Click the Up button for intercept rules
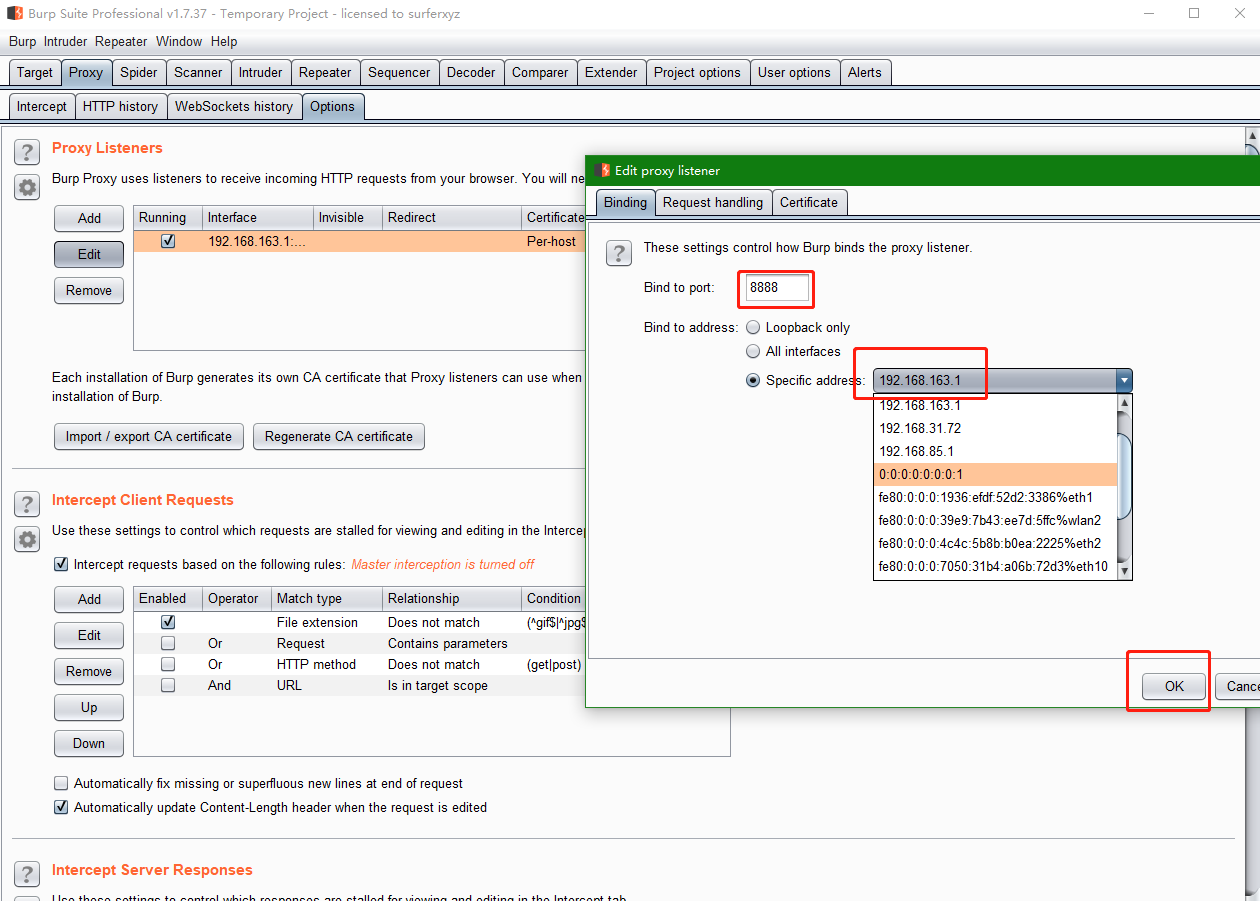This screenshot has width=1260, height=901. (89, 707)
